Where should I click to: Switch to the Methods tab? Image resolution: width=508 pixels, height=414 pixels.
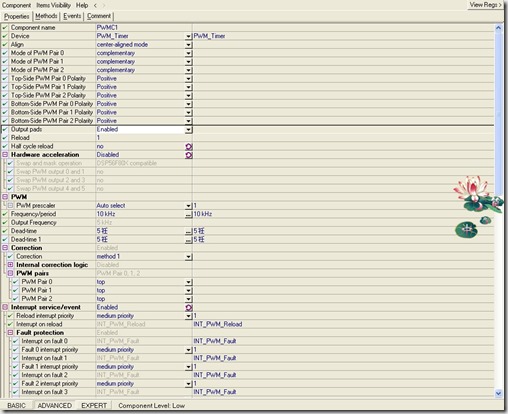pos(46,16)
